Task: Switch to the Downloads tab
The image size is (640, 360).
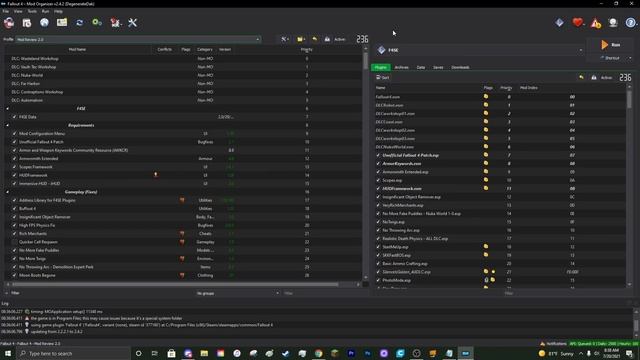Action: [x=460, y=67]
